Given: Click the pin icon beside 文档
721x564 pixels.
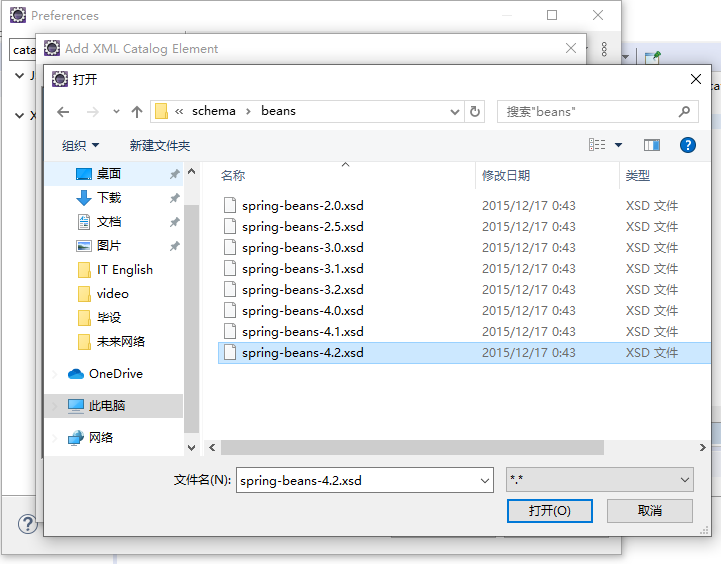Looking at the screenshot, I should [x=174, y=222].
